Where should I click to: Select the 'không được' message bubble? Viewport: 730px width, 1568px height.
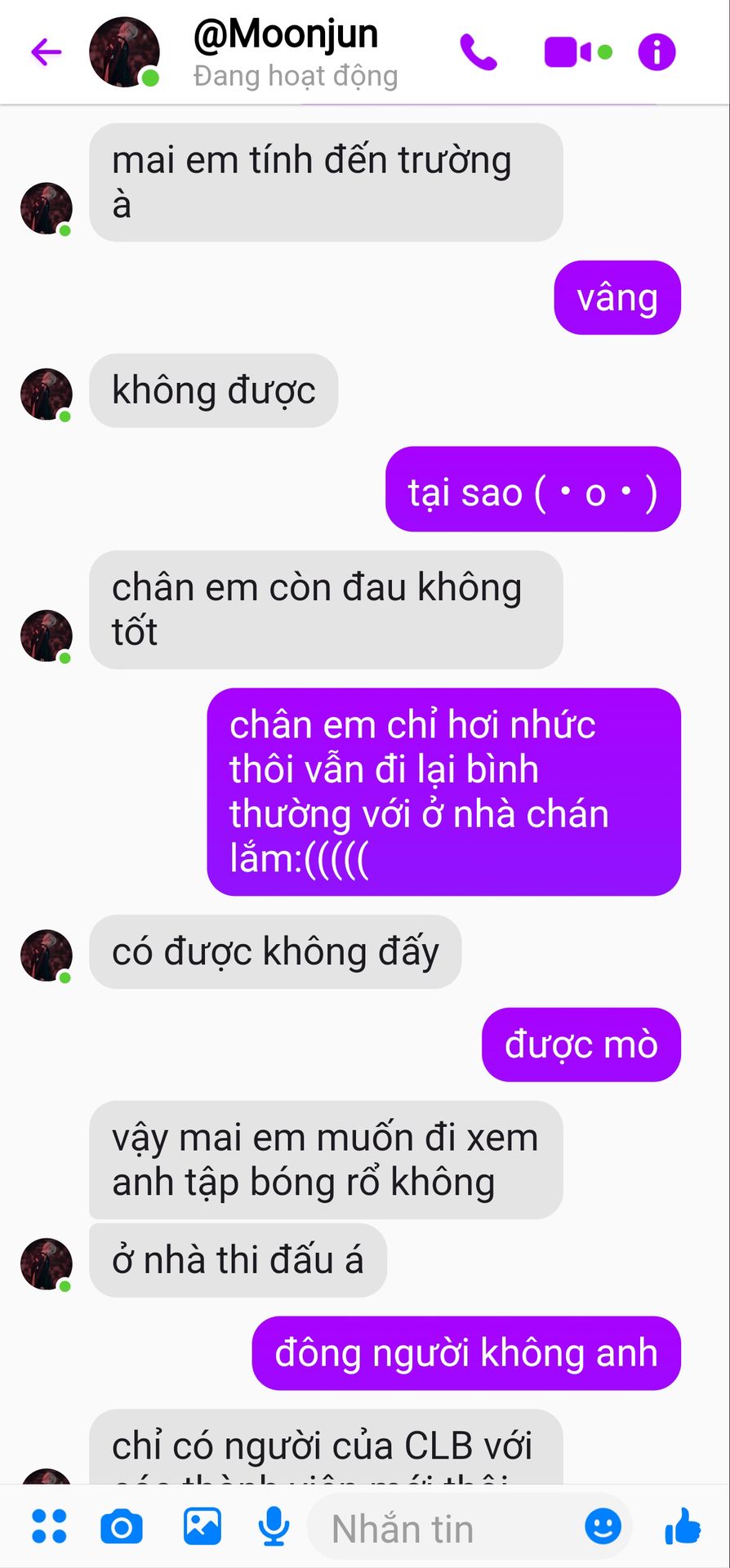[x=214, y=390]
